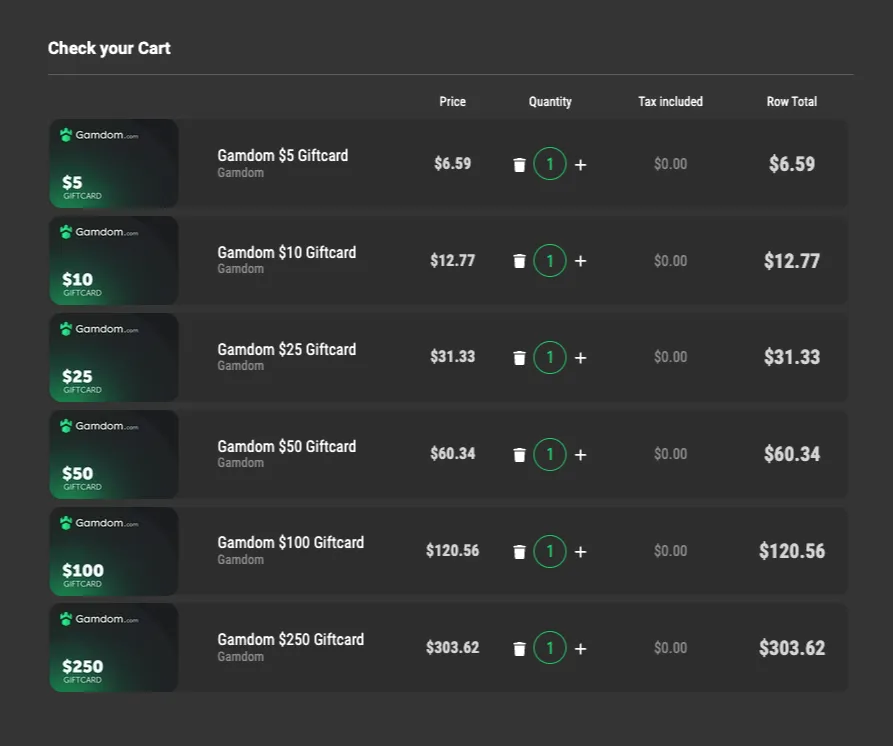The width and height of the screenshot is (893, 746).
Task: Increase the $100 Giftcard quantity by one
Action: (581, 551)
